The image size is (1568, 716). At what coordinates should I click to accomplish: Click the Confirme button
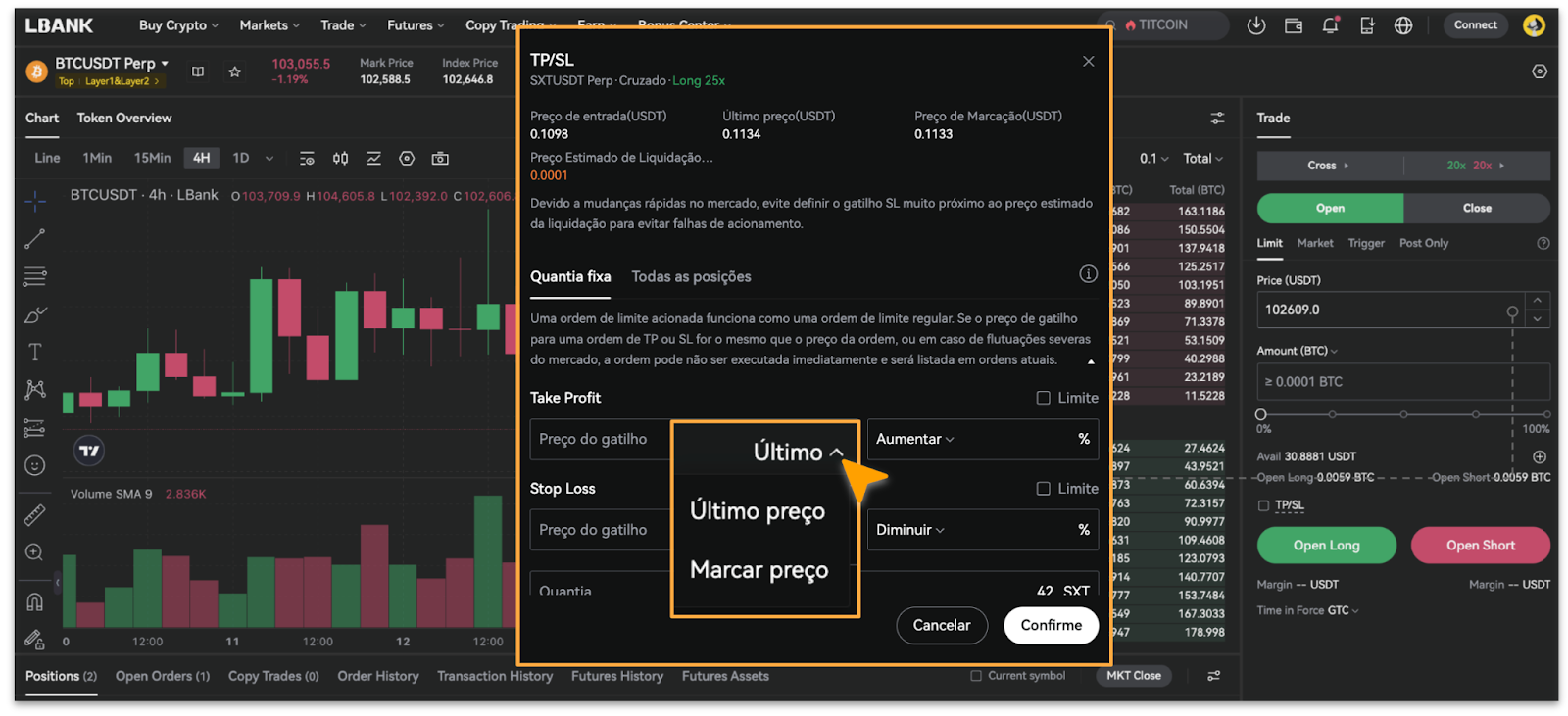tap(1052, 625)
